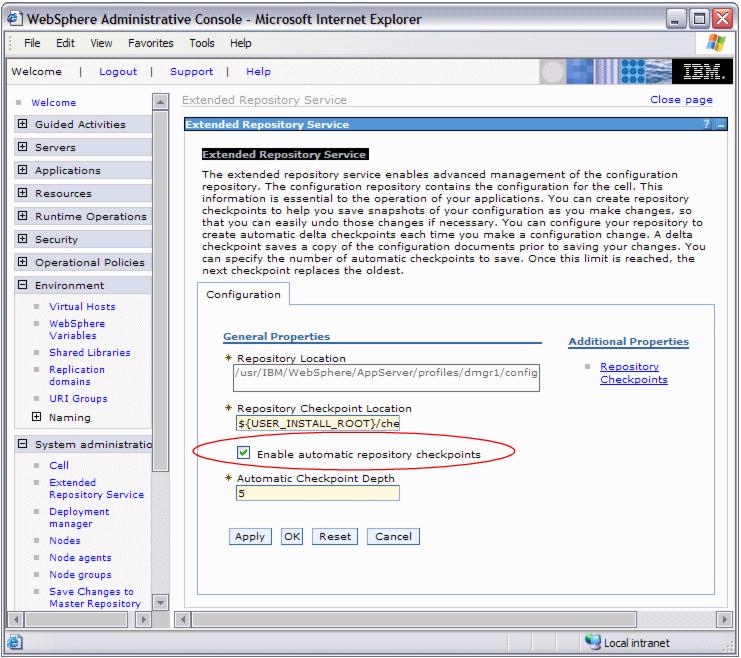
Task: Expand the Servers section
Action: pyautogui.click(x=22, y=147)
